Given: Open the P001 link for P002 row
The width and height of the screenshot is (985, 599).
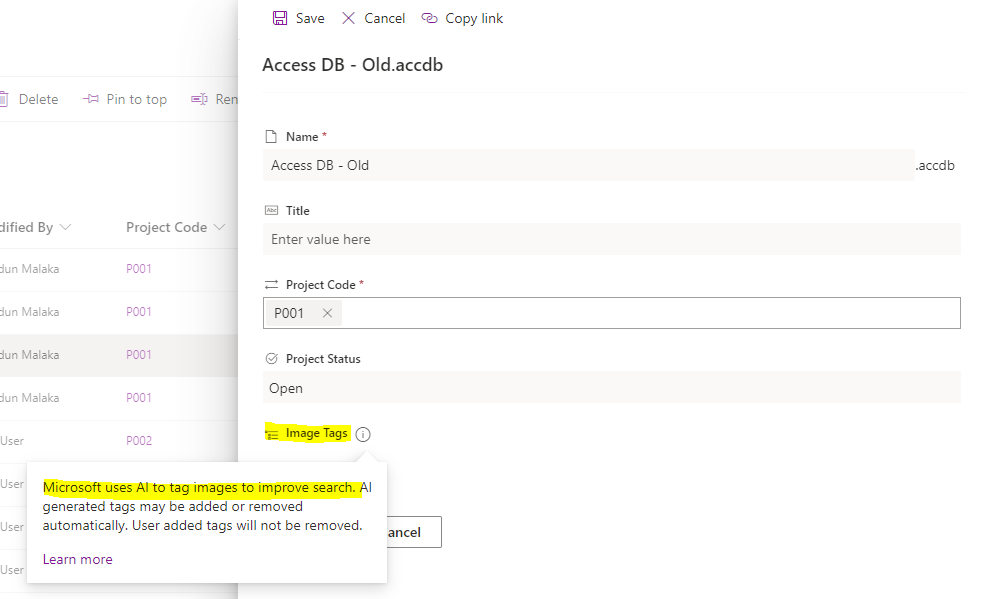Looking at the screenshot, I should 138,440.
